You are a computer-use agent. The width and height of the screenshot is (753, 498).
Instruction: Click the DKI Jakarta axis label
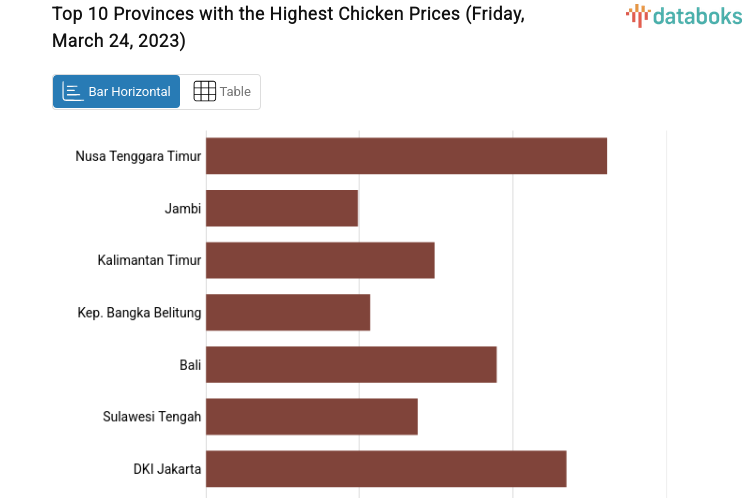[x=167, y=468]
